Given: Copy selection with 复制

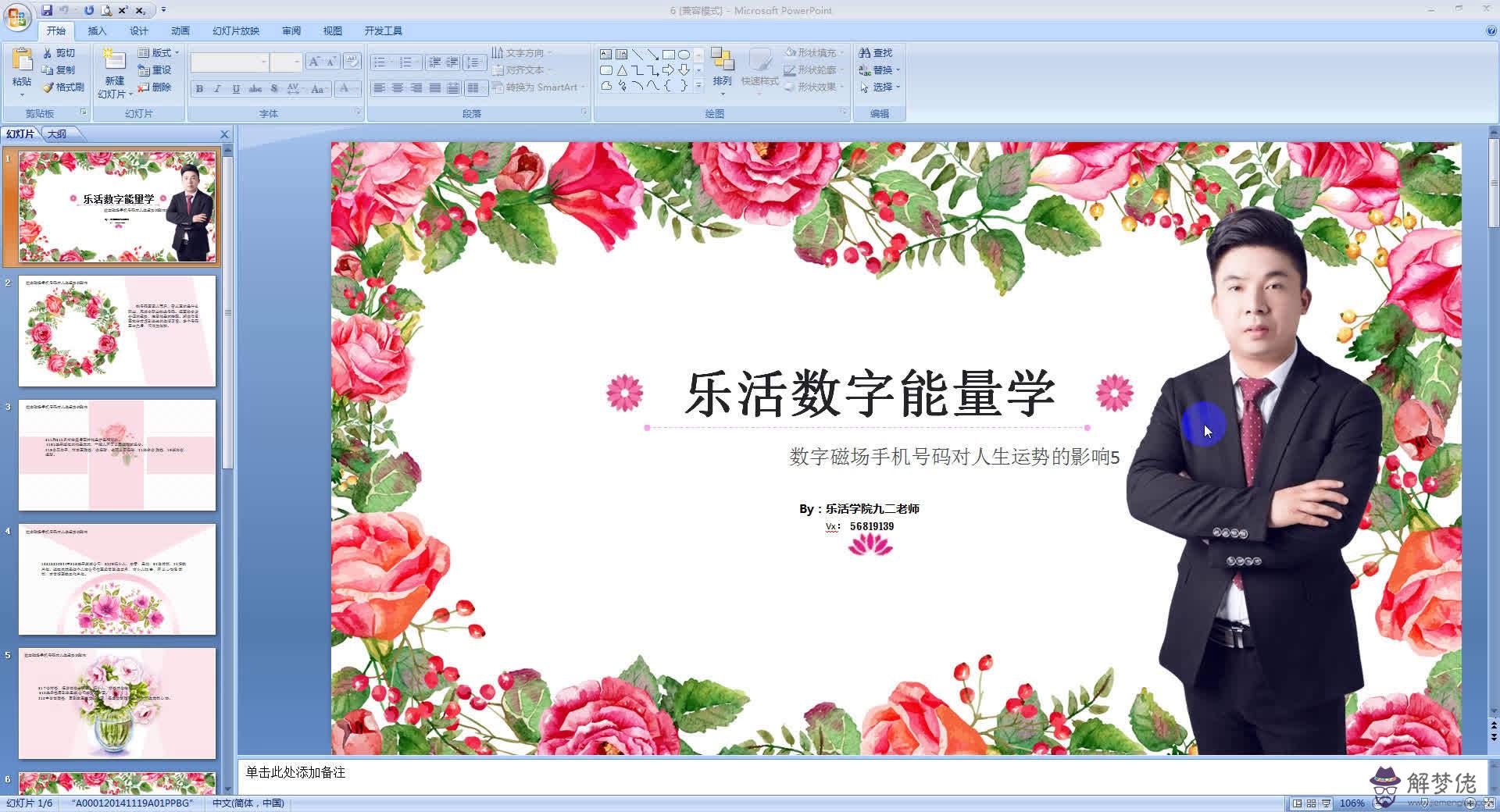Looking at the screenshot, I should 59,70.
